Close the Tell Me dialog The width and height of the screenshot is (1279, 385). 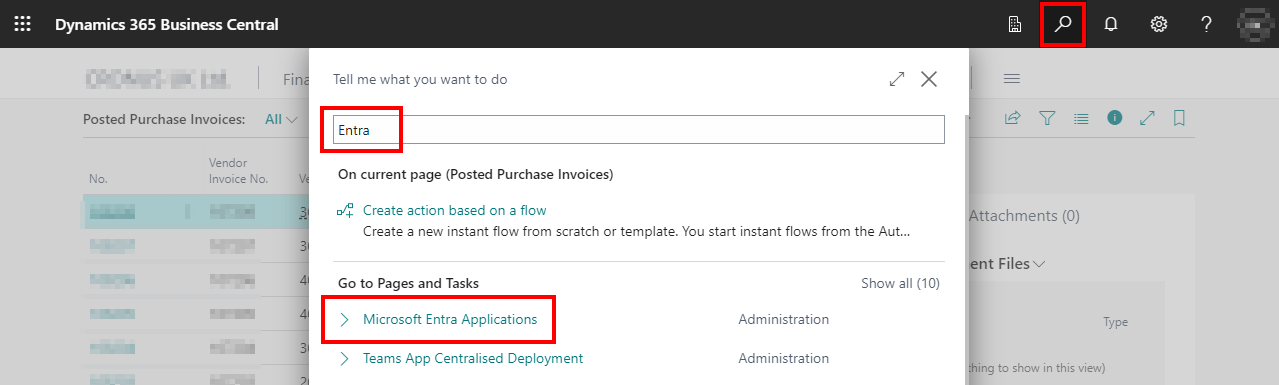929,79
